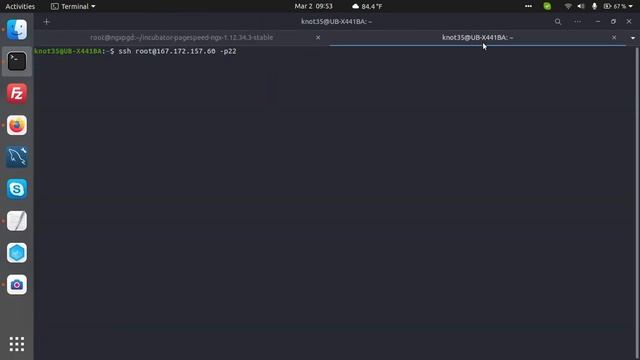
Task: Switch to root@ngxpgd incubator-pagespeed tab
Action: tap(182, 38)
